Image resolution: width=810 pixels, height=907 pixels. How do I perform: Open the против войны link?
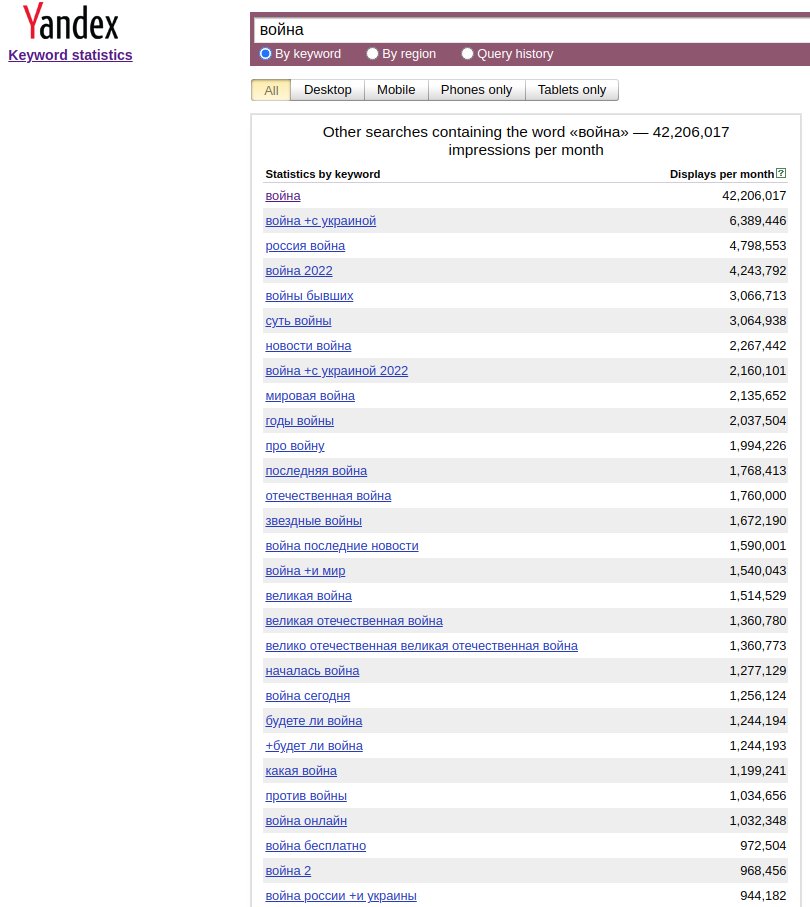[x=306, y=796]
